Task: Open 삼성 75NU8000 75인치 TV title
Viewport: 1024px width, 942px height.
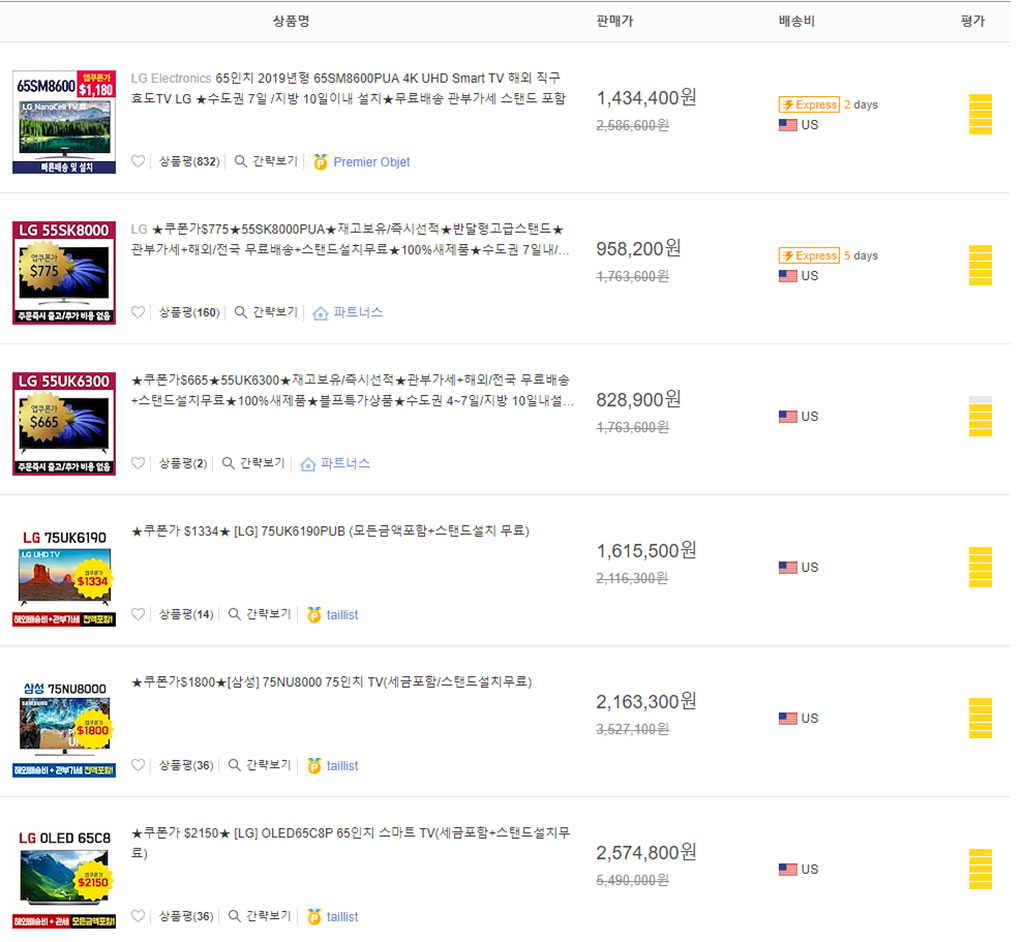Action: pos(332,682)
